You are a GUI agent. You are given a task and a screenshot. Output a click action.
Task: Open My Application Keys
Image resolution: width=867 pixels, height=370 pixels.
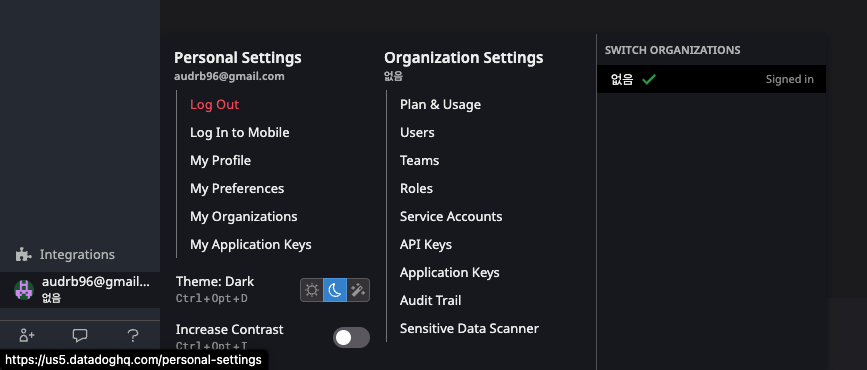tap(250, 244)
